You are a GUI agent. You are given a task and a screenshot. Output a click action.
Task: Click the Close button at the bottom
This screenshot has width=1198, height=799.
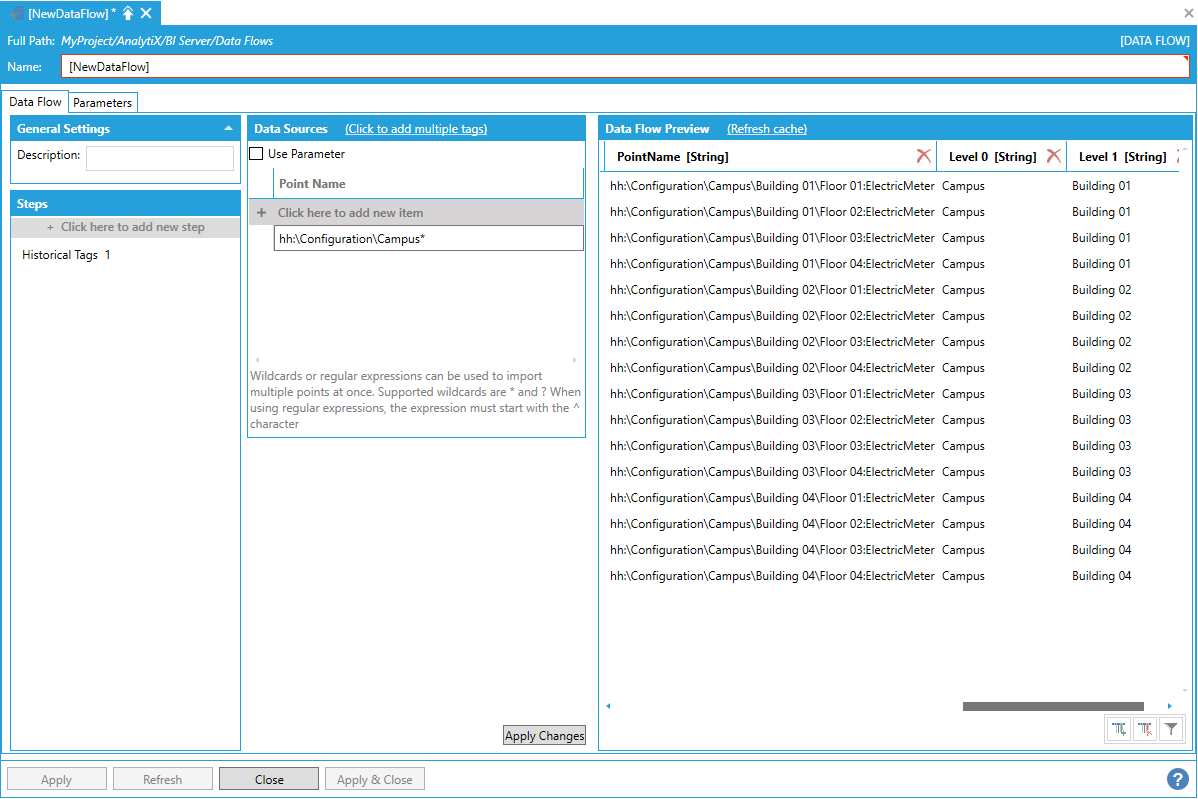[x=269, y=780]
